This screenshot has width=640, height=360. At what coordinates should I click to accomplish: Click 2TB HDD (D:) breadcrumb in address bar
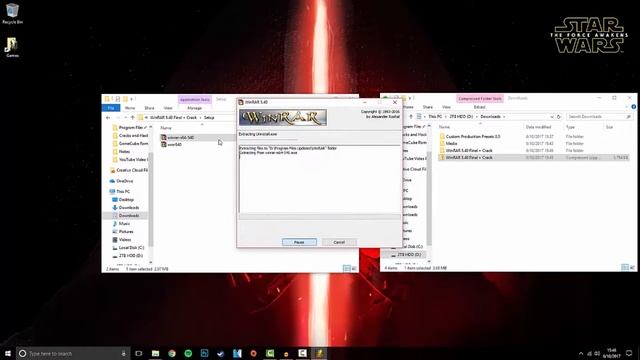click(461, 117)
